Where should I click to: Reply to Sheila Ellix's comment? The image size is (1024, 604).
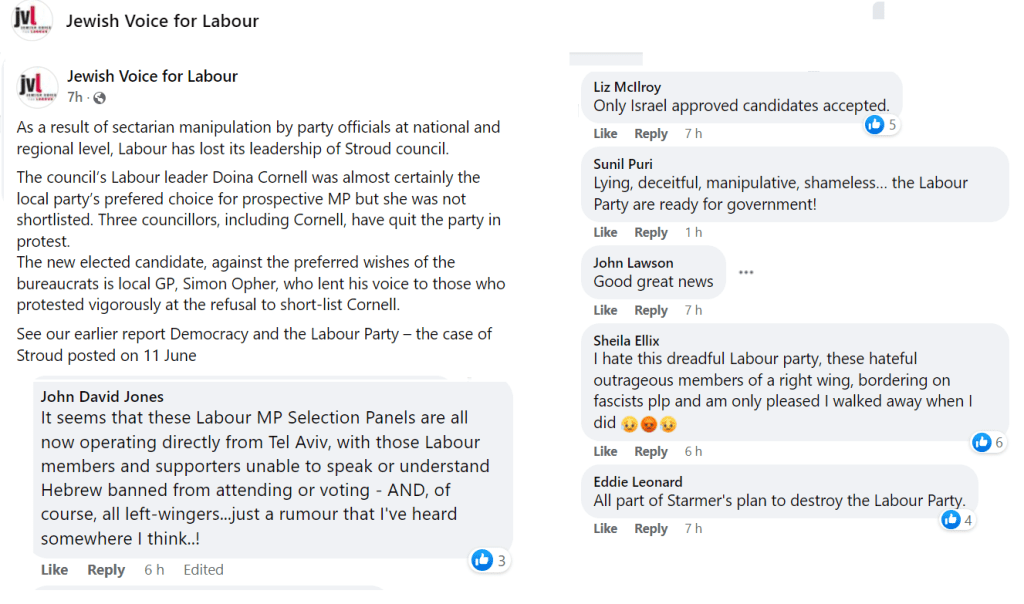point(651,452)
